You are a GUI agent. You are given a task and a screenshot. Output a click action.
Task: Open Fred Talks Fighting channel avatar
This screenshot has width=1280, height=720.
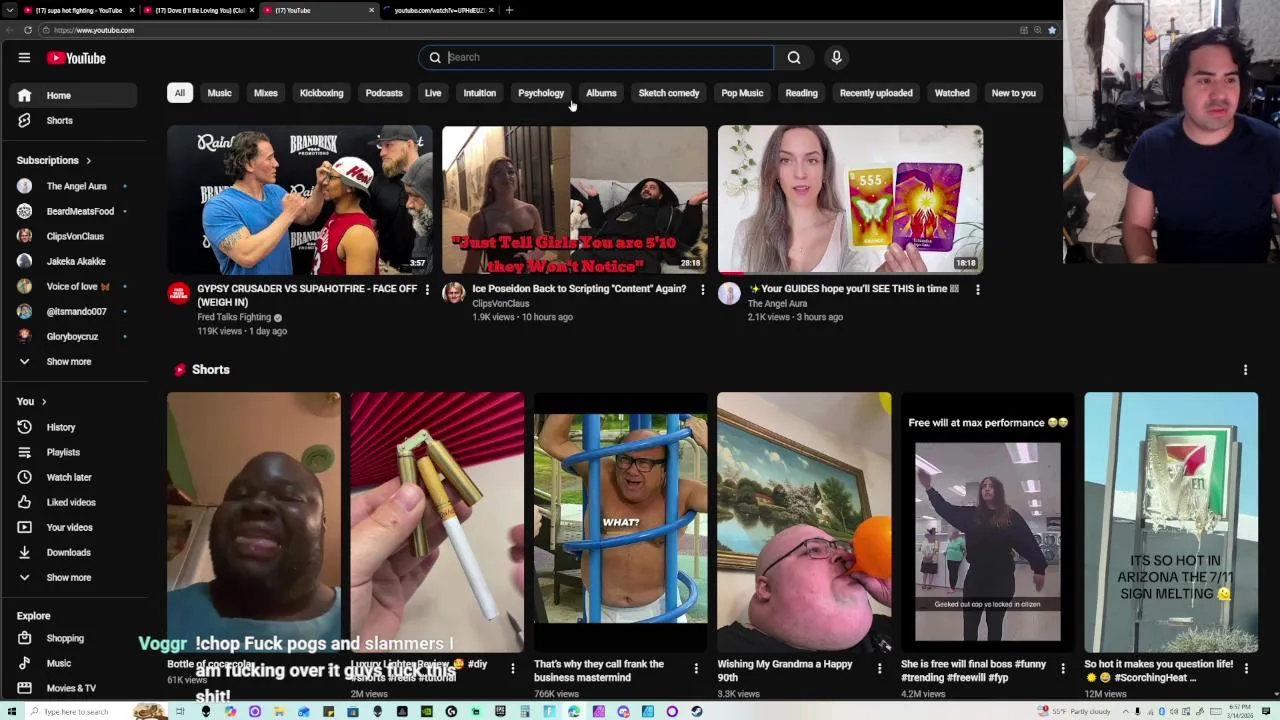pyautogui.click(x=179, y=293)
